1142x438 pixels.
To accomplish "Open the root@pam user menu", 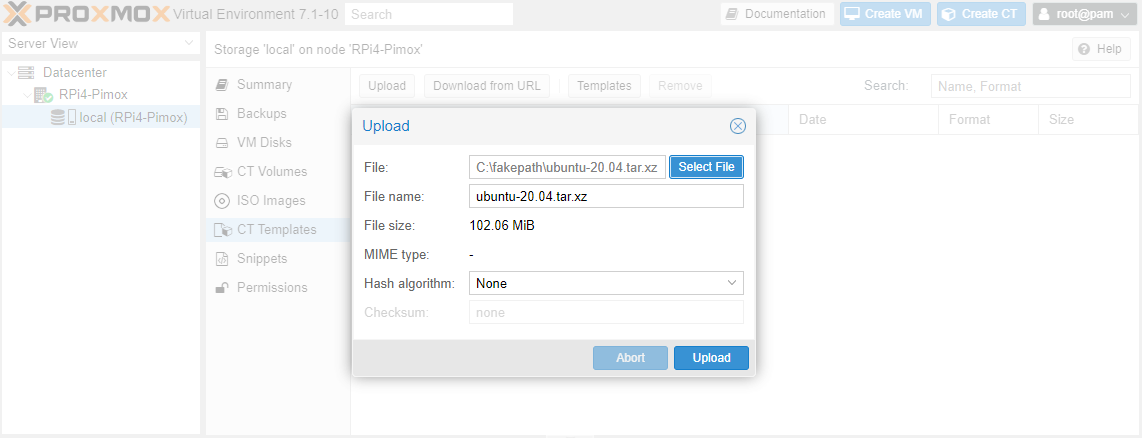I will (1082, 14).
